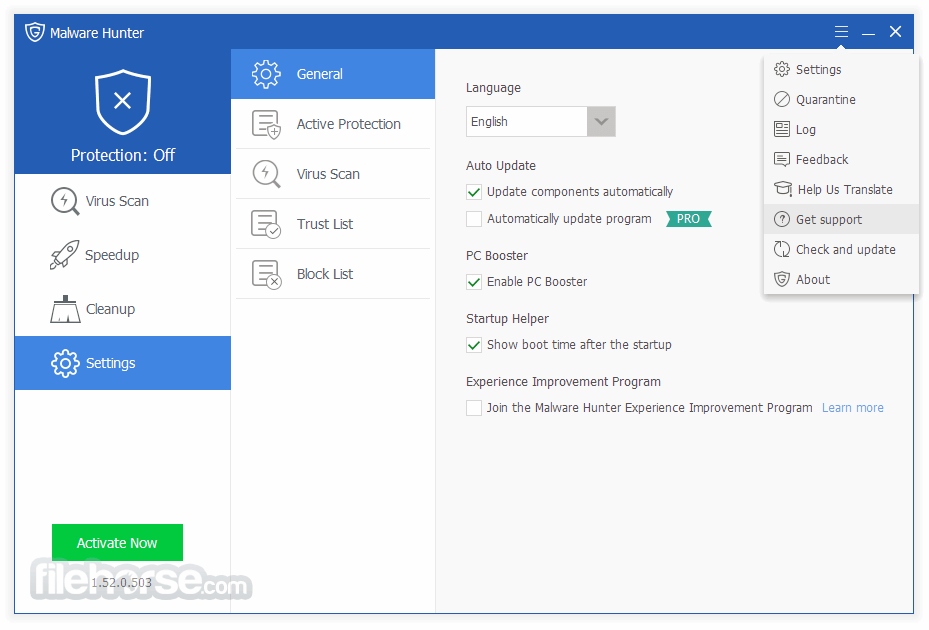Select Check and update menu entry

pyautogui.click(x=845, y=250)
